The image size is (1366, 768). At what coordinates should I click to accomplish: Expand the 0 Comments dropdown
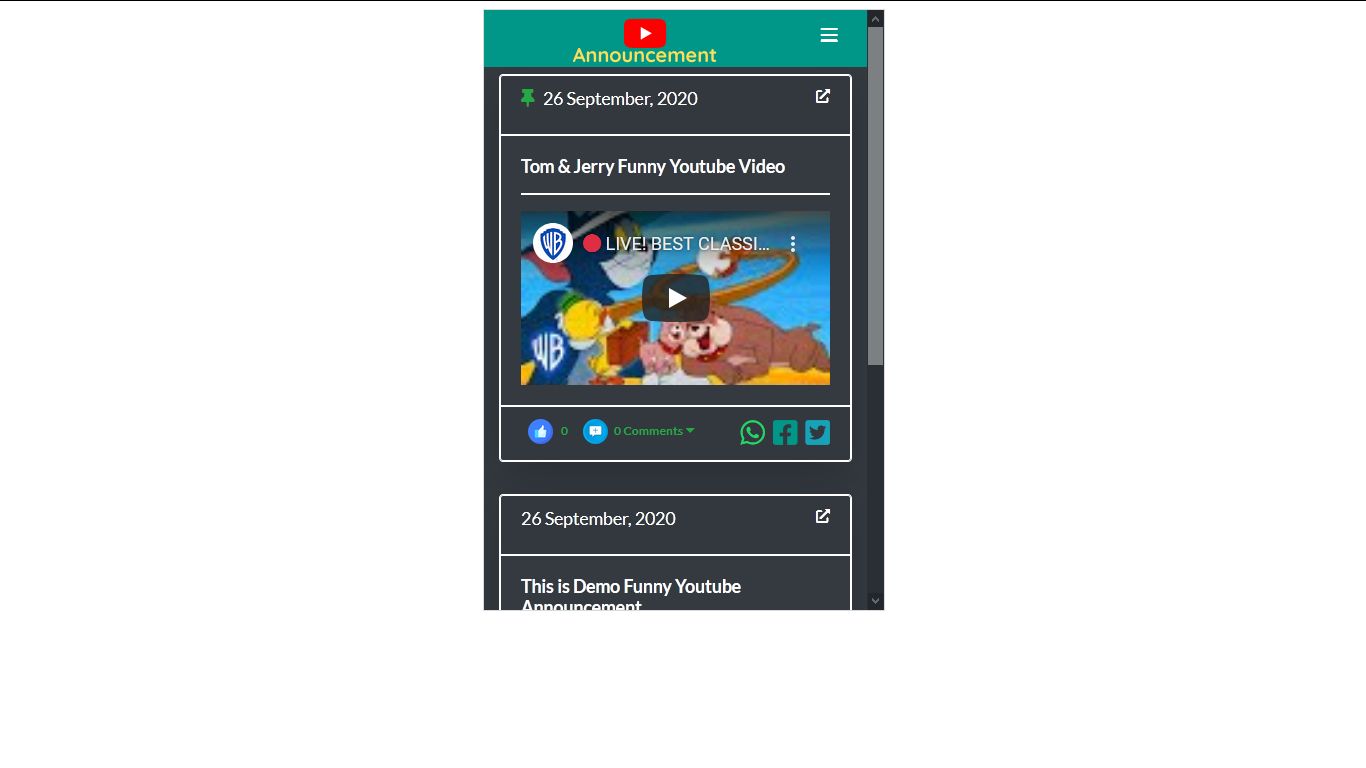(652, 431)
